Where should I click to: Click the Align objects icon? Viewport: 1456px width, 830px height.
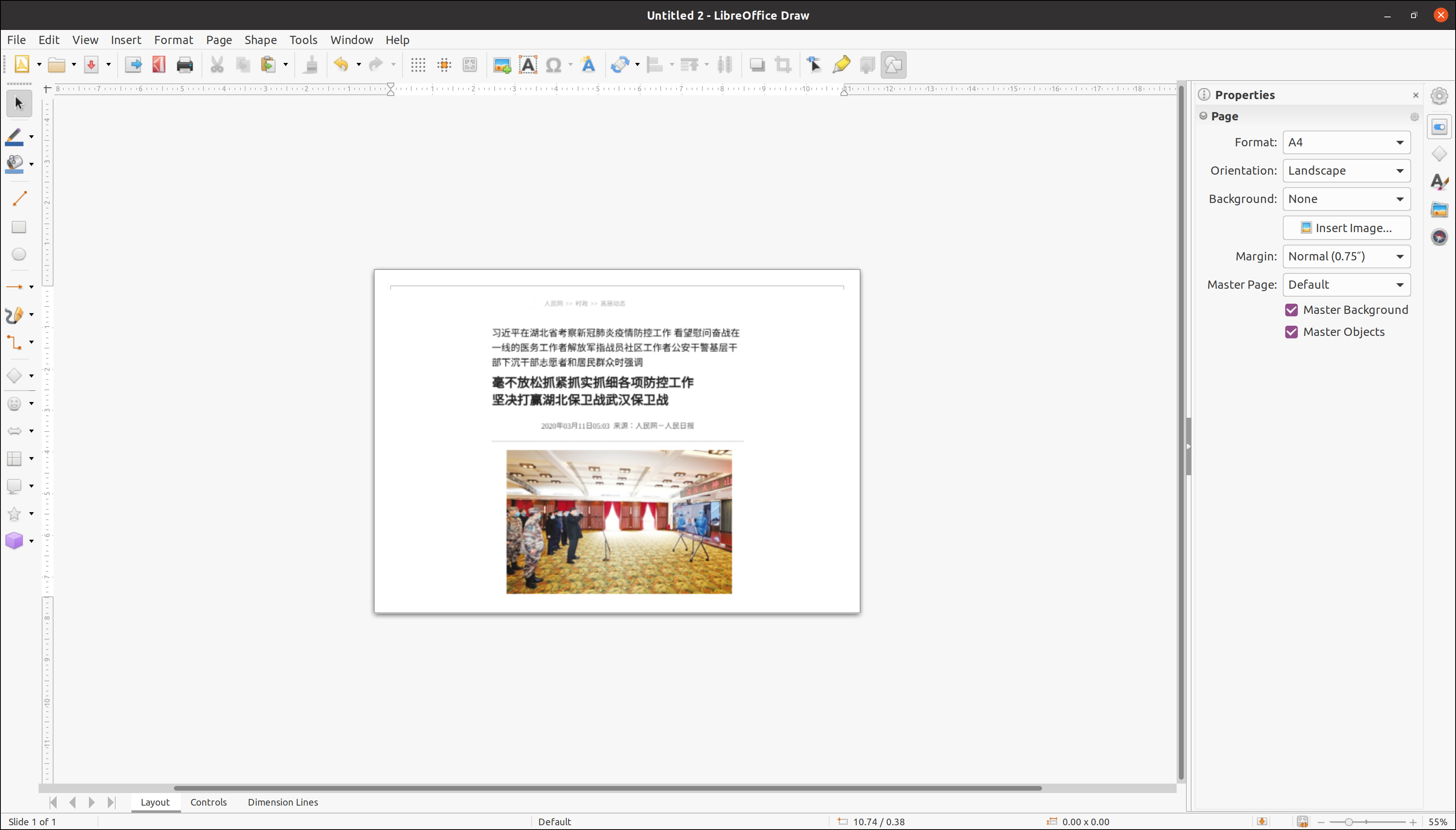pyautogui.click(x=654, y=65)
